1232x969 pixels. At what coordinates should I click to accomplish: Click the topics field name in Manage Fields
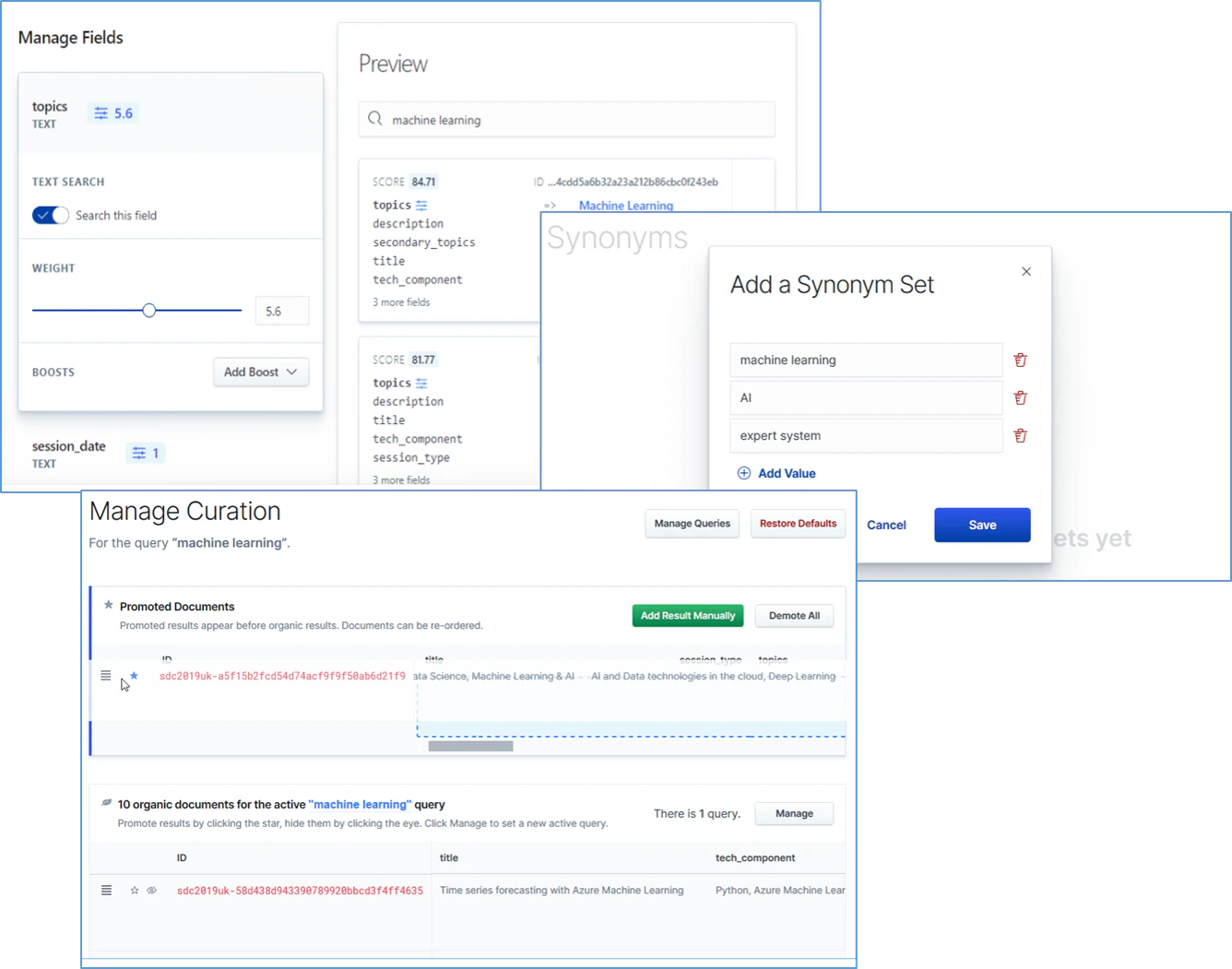[x=50, y=107]
